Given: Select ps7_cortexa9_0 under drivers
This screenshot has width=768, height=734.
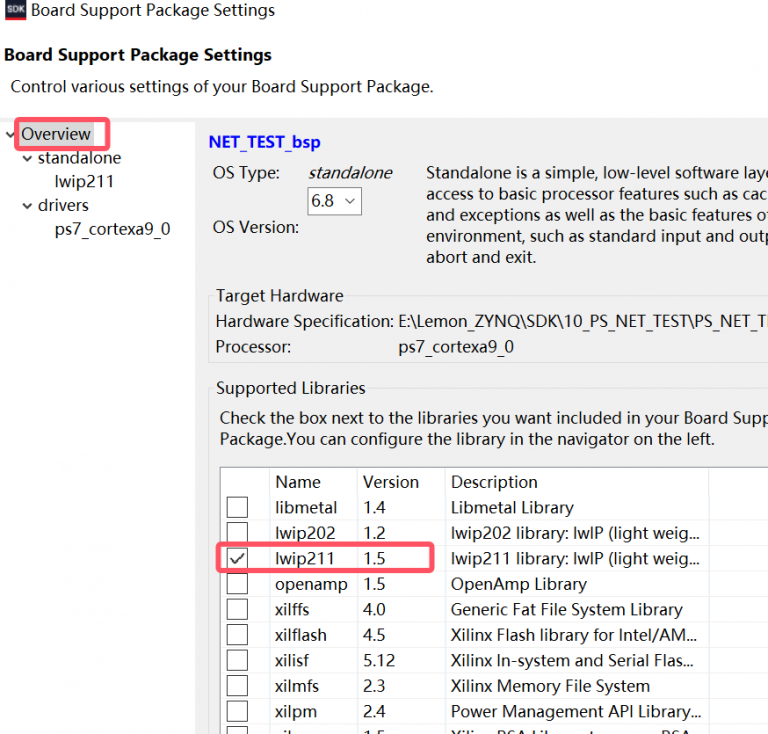Looking at the screenshot, I should [x=112, y=229].
